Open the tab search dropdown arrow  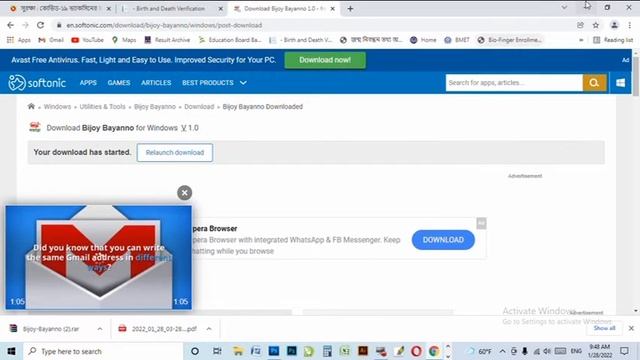tap(564, 7)
